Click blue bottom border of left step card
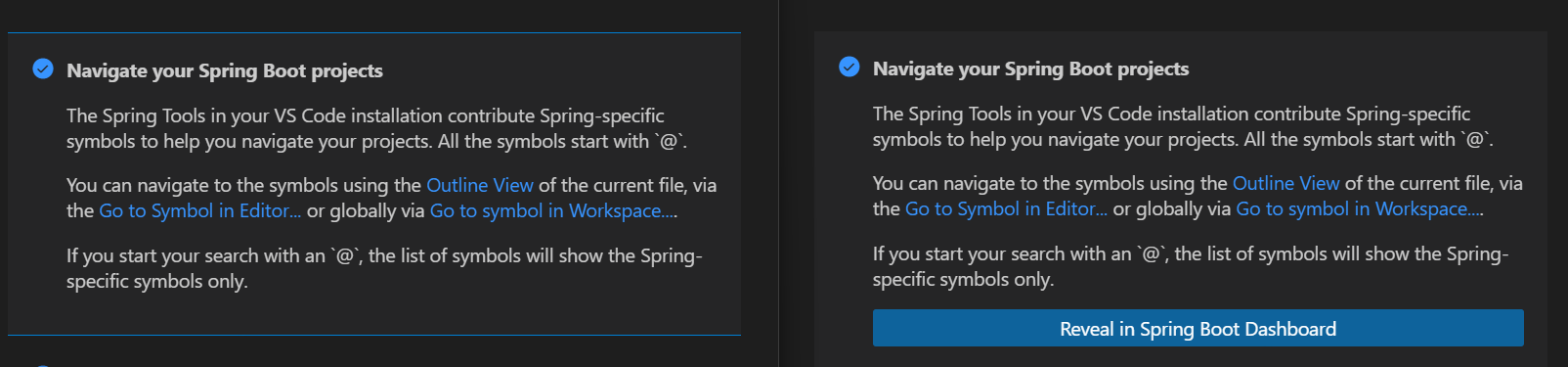Screen dimensions: 1568x367 tap(374, 335)
